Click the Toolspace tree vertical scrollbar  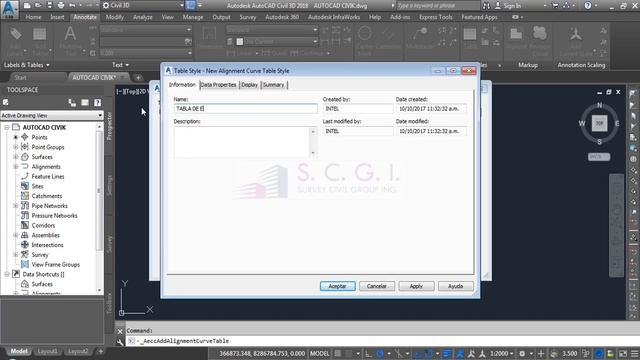coord(99,208)
